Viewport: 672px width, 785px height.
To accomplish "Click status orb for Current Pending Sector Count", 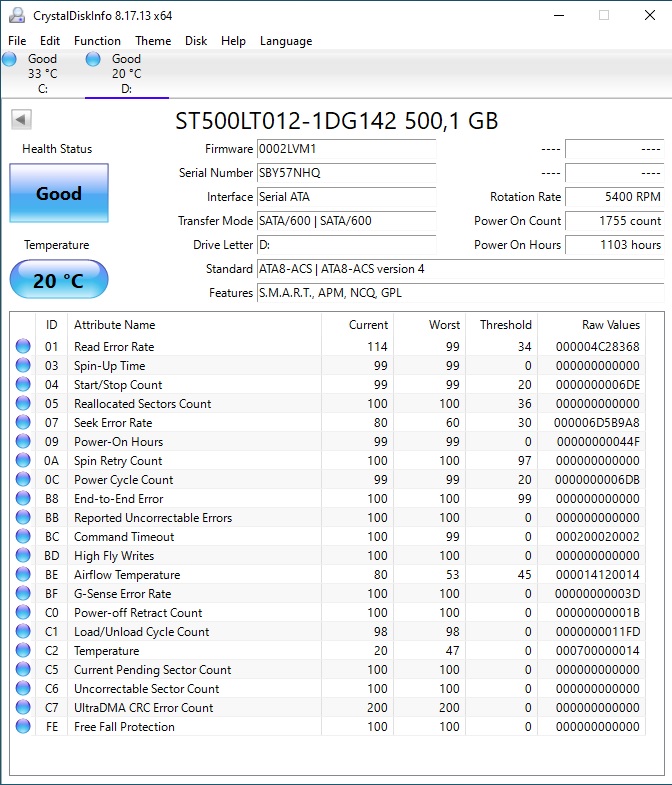I will [x=23, y=669].
